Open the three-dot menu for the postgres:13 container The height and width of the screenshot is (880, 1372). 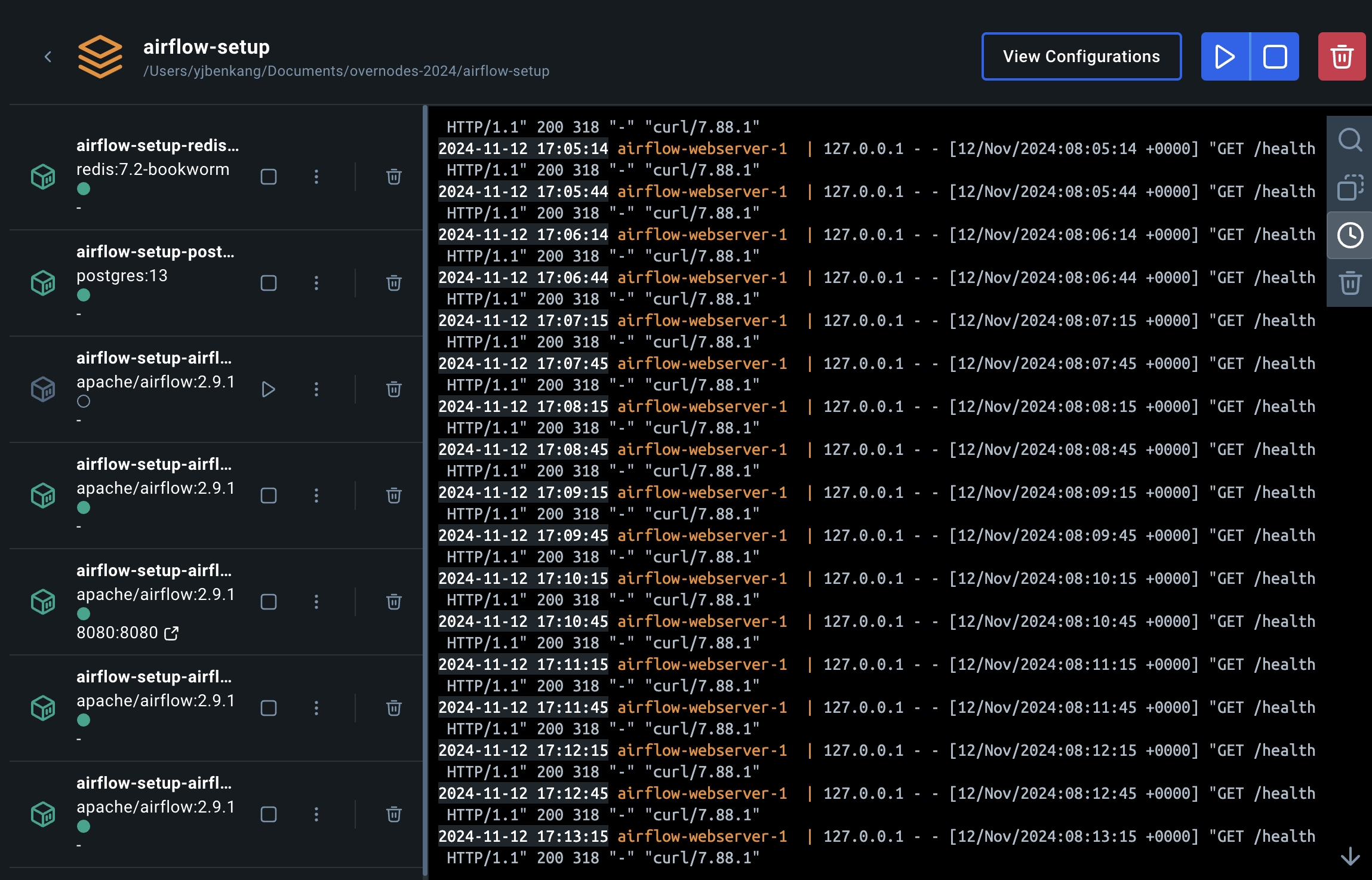click(x=316, y=283)
